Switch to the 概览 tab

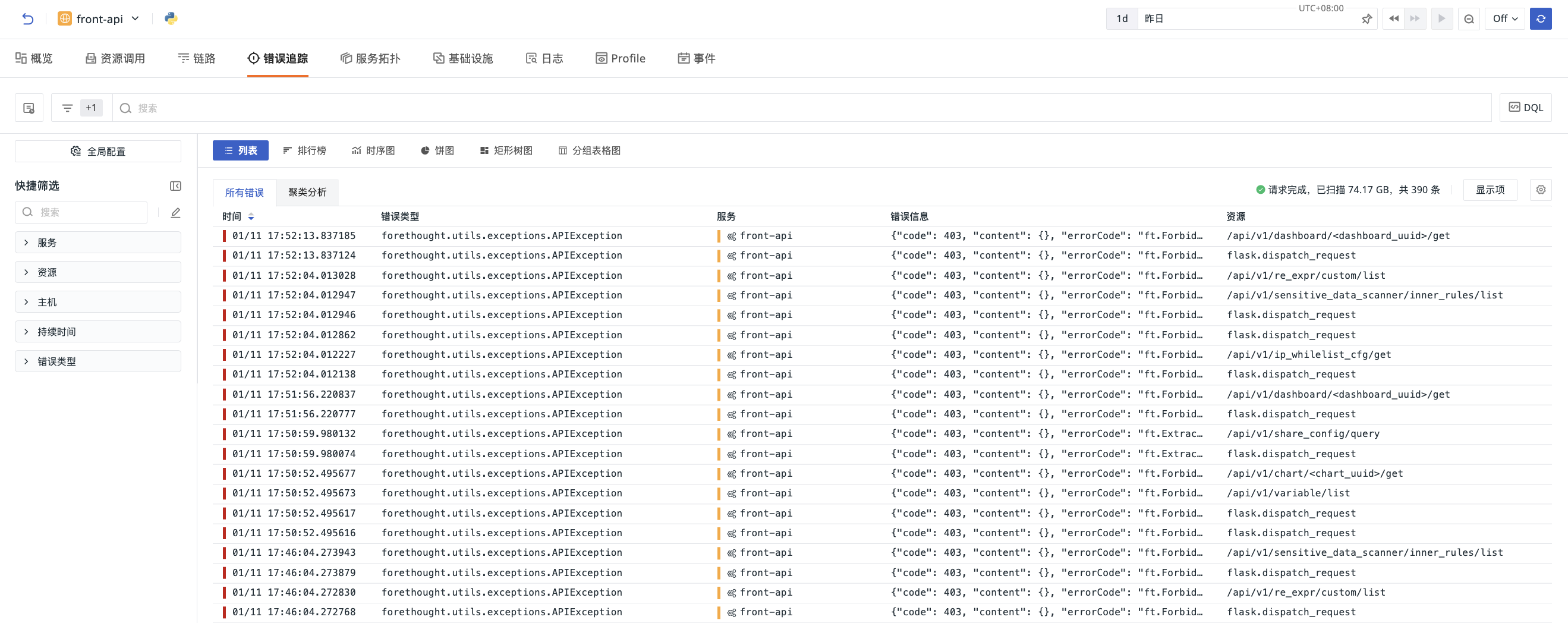pyautogui.click(x=34, y=58)
